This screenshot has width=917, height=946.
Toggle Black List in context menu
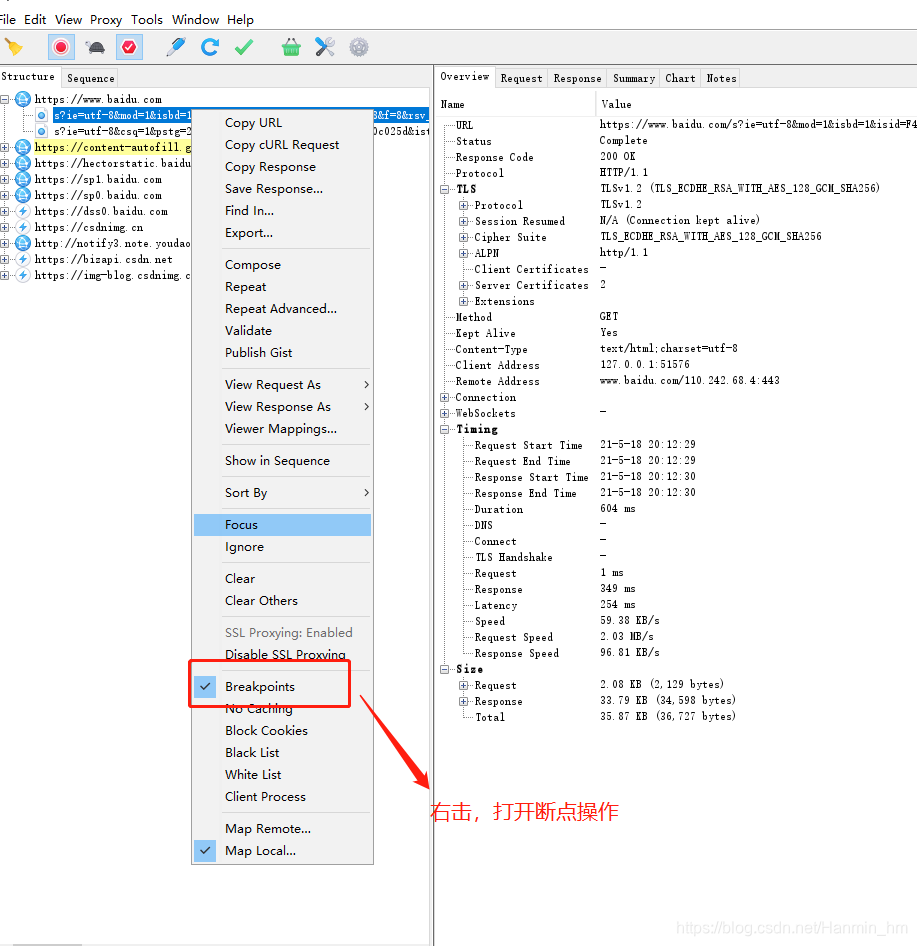click(x=282, y=753)
